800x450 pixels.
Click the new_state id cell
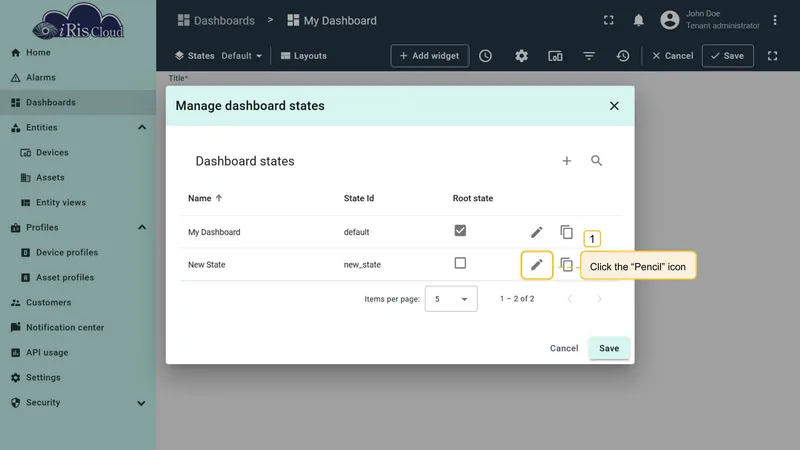coord(362,265)
